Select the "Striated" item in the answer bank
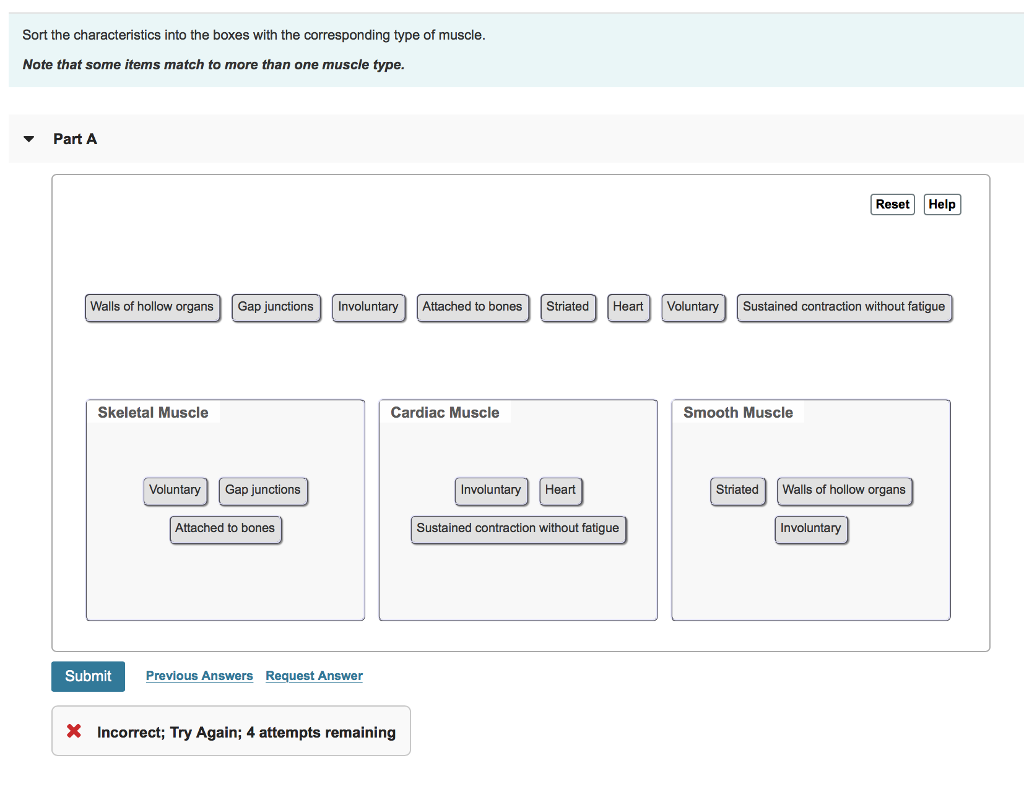The width and height of the screenshot is (1024, 792). point(568,307)
